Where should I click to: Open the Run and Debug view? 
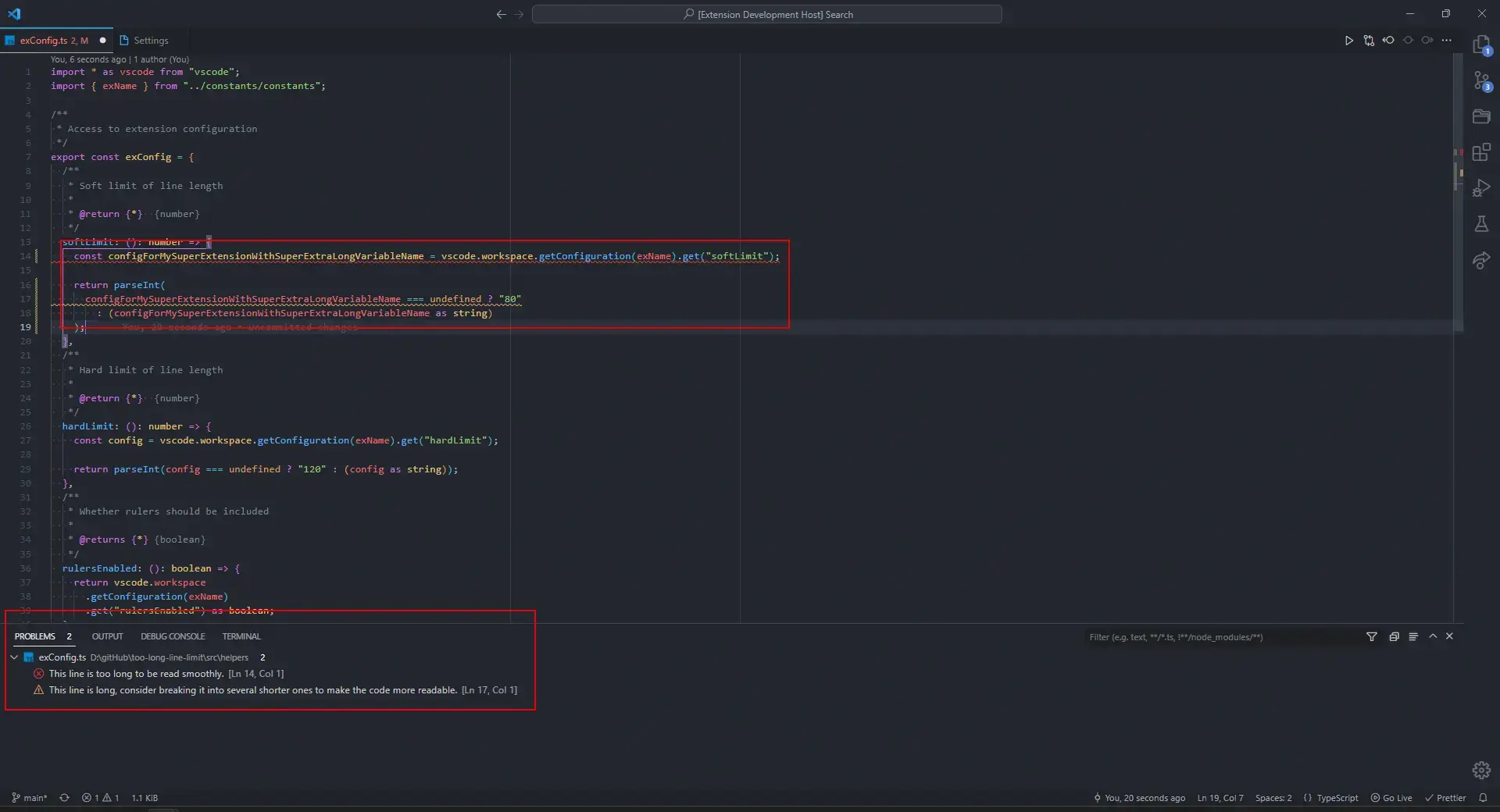pos(1481,188)
